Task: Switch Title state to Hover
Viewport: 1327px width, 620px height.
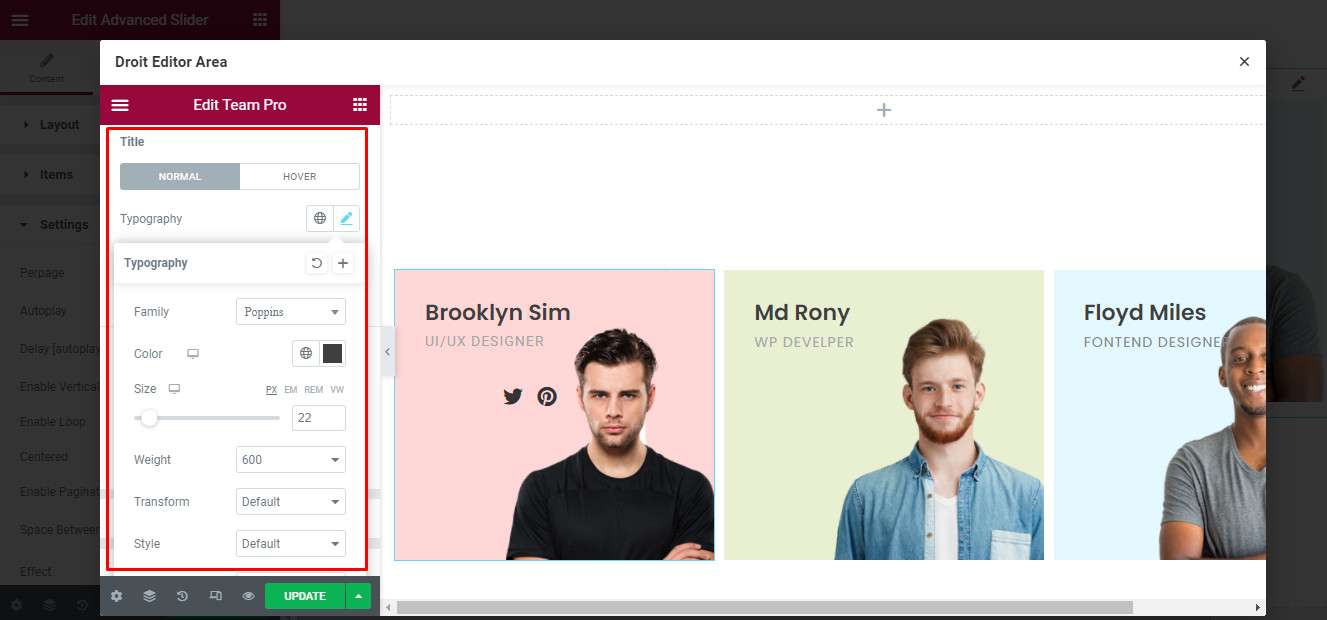Action: coord(299,177)
